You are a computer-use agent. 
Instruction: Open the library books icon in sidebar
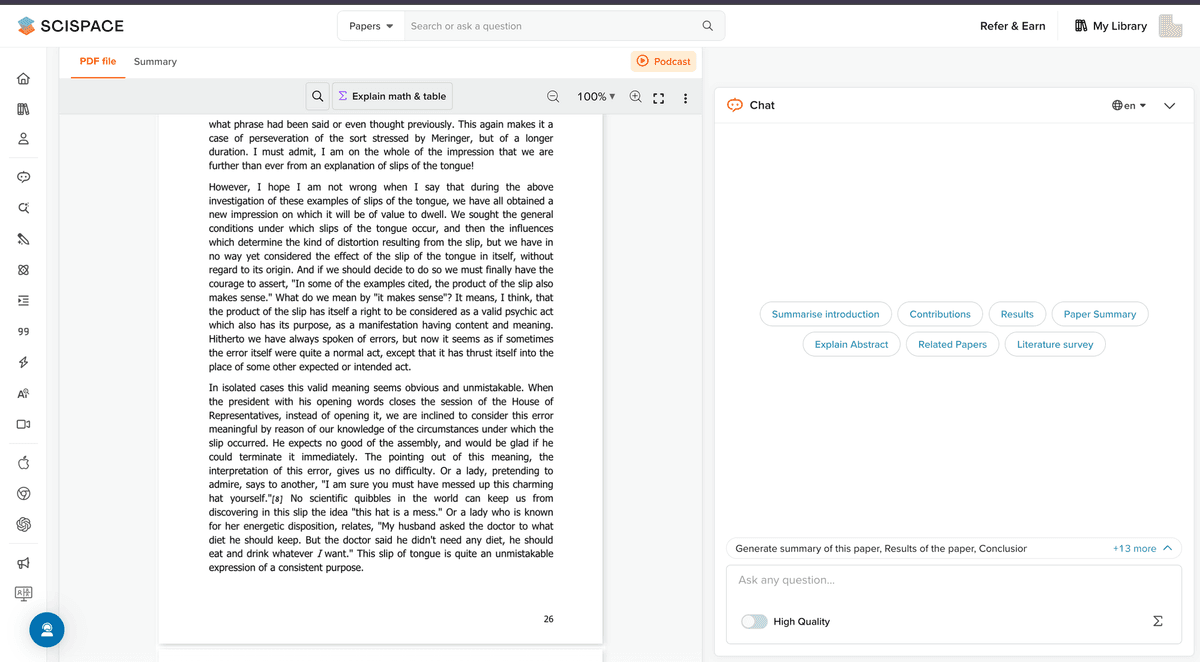[23, 109]
